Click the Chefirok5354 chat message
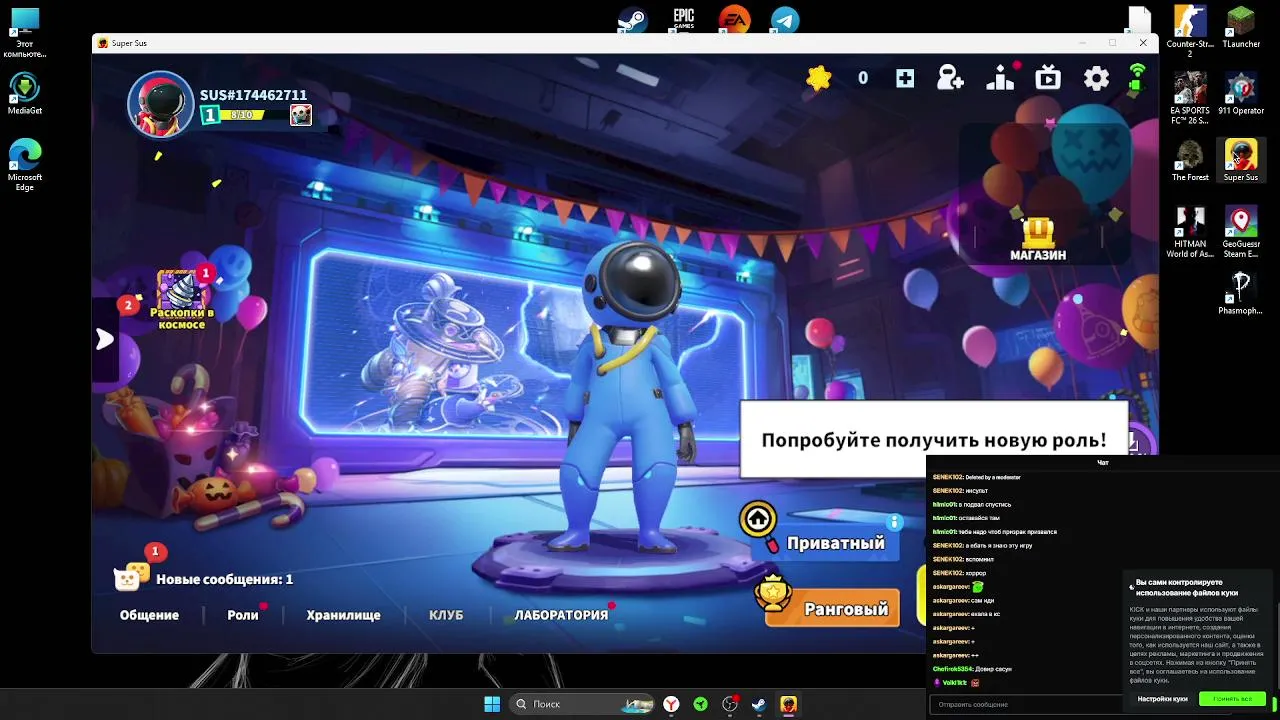1280x720 pixels. [971, 668]
